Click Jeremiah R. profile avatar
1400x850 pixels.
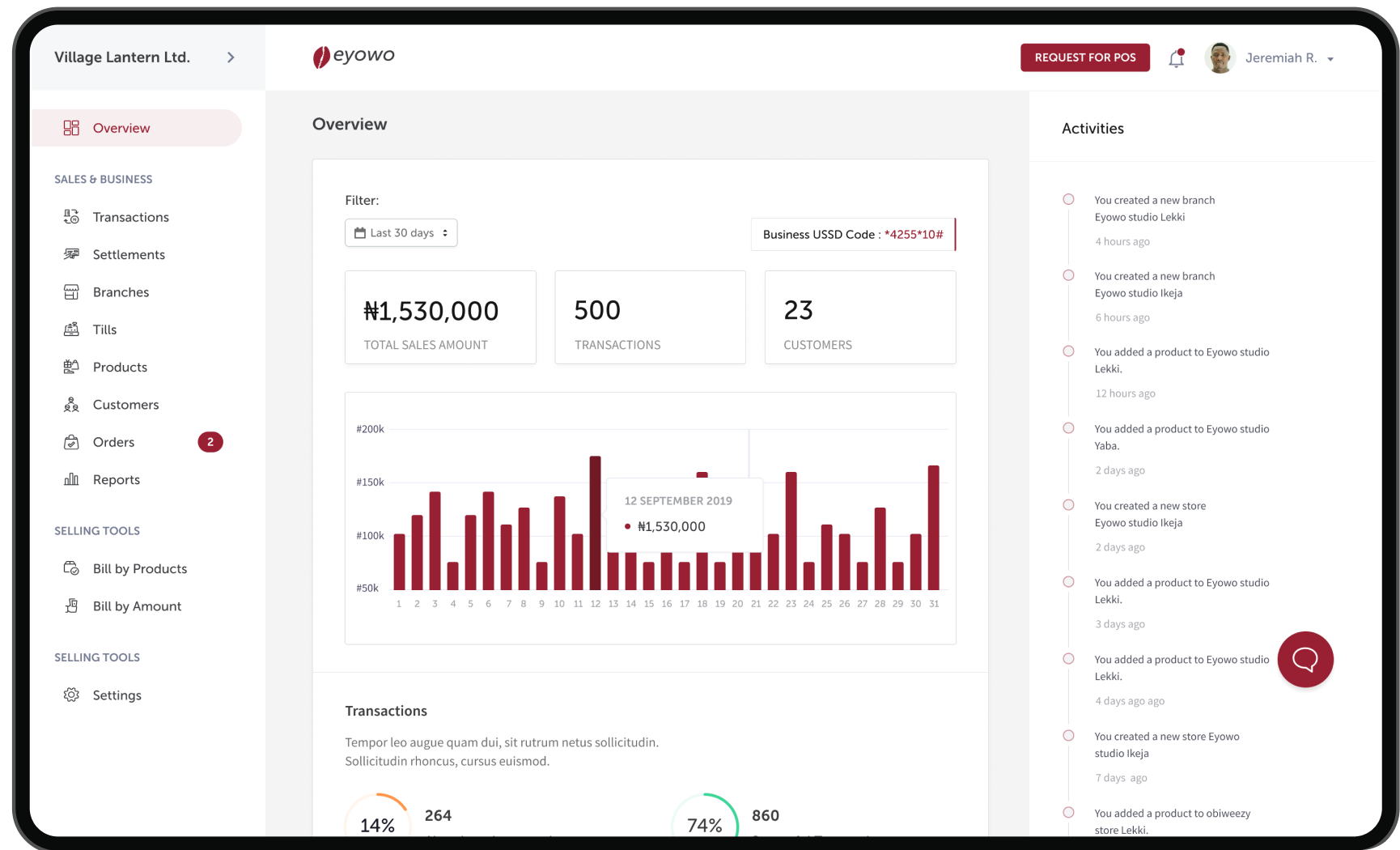pyautogui.click(x=1220, y=57)
